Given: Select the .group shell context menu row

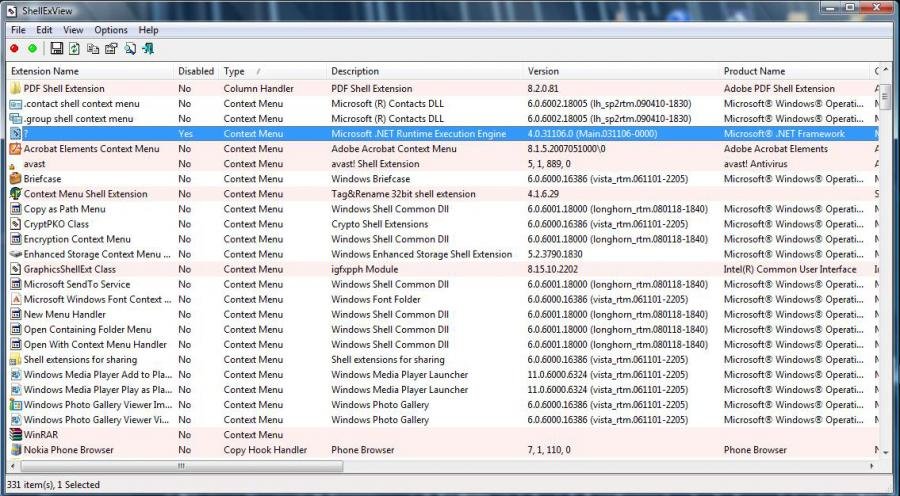Looking at the screenshot, I should (443, 118).
